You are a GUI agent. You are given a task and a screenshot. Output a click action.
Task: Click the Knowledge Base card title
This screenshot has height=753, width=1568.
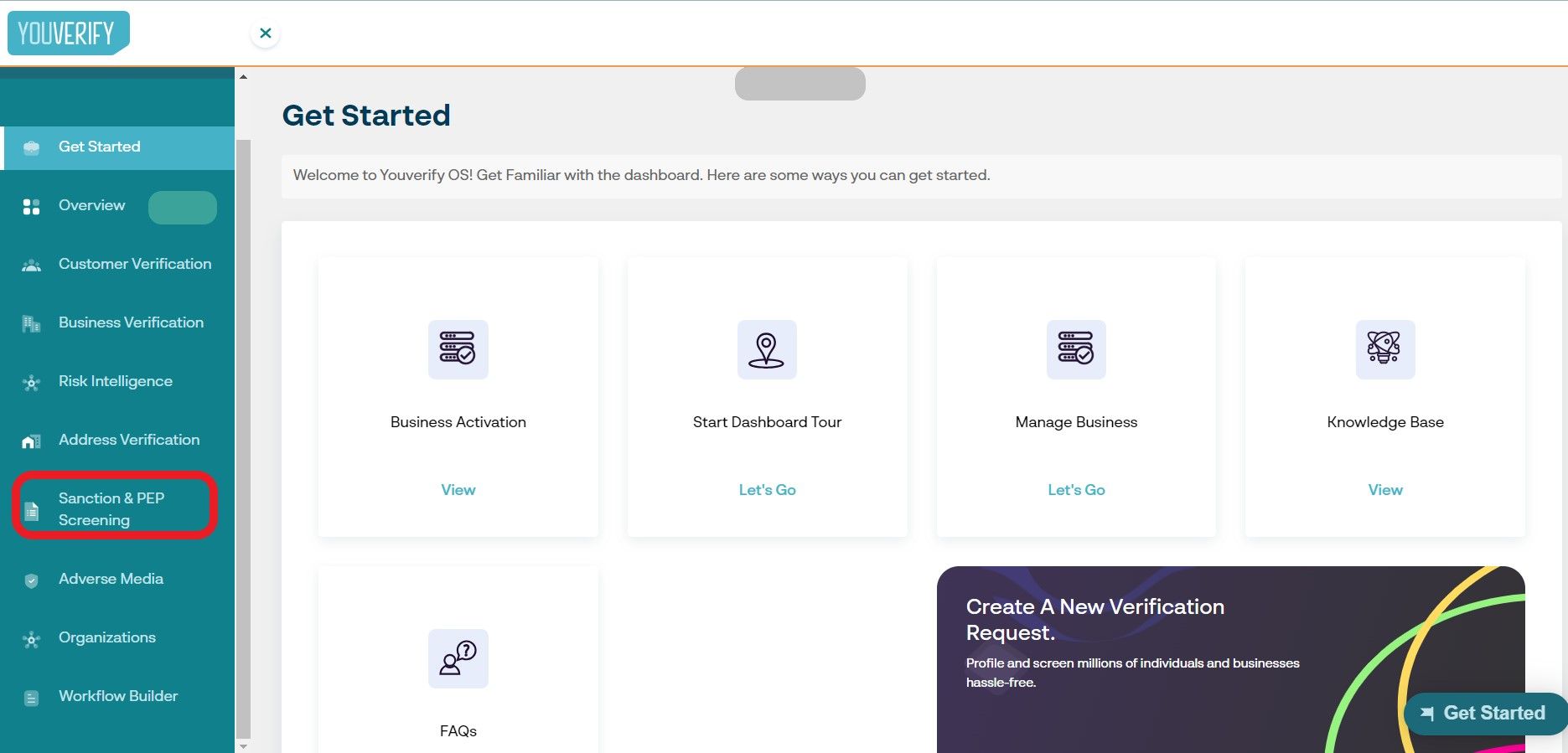coord(1385,422)
